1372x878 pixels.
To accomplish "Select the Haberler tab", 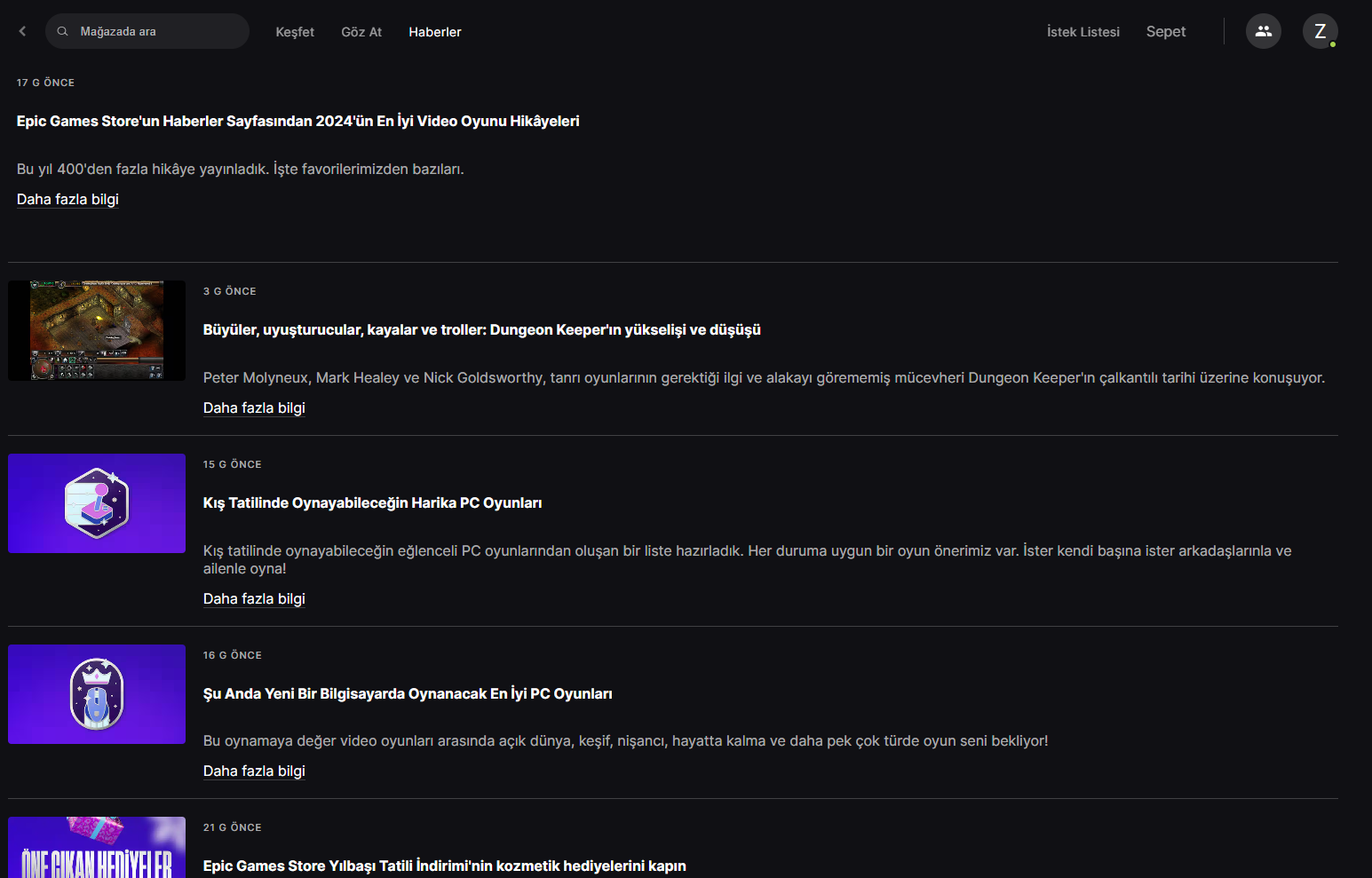I will 434,32.
